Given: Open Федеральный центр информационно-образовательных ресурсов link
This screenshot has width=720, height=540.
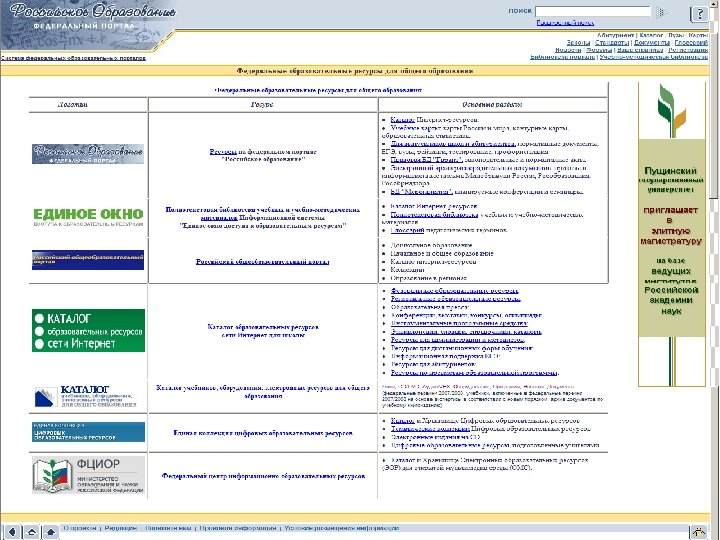Looking at the screenshot, I should (x=263, y=476).
